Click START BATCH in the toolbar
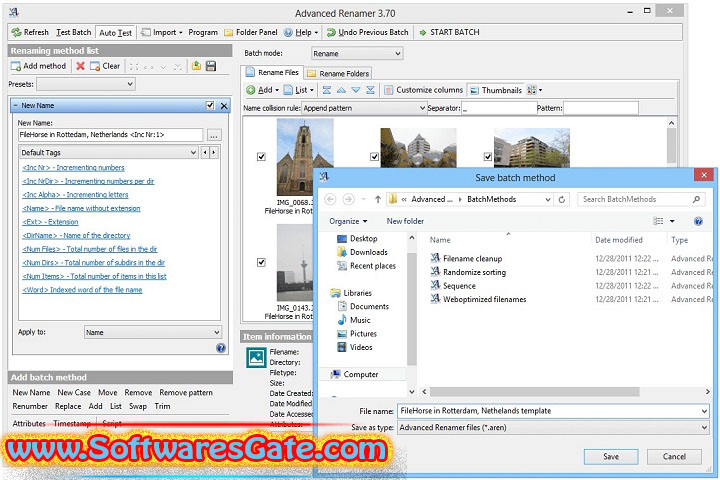Screen dimensions: 720x480 pos(449,32)
